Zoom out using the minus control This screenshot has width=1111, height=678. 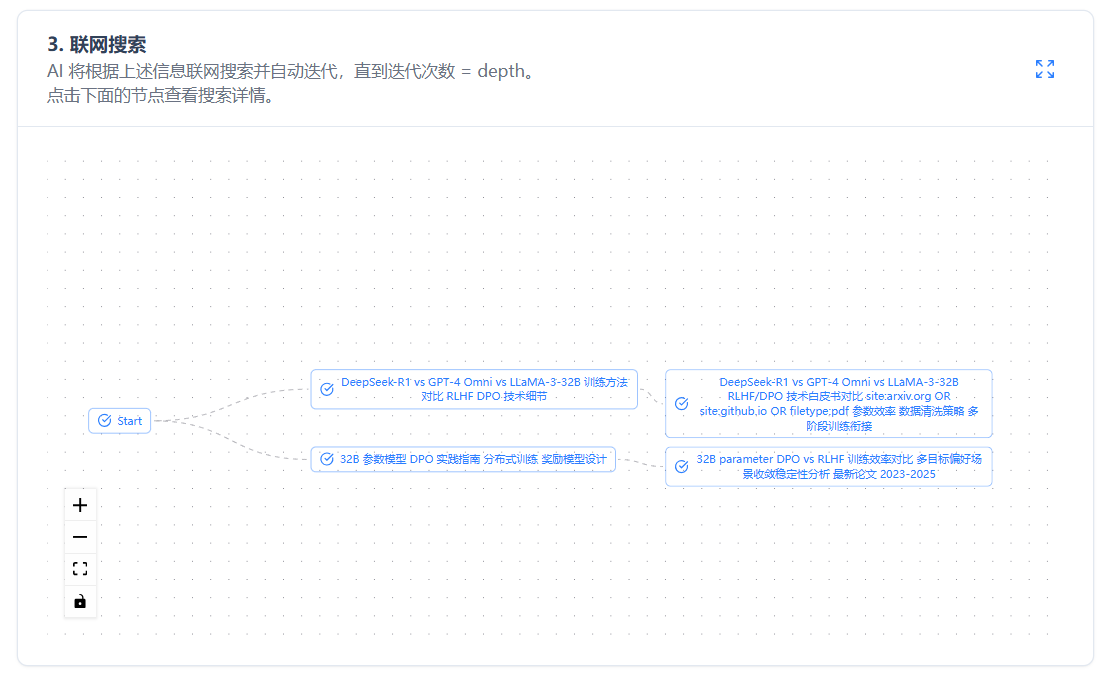[x=80, y=537]
